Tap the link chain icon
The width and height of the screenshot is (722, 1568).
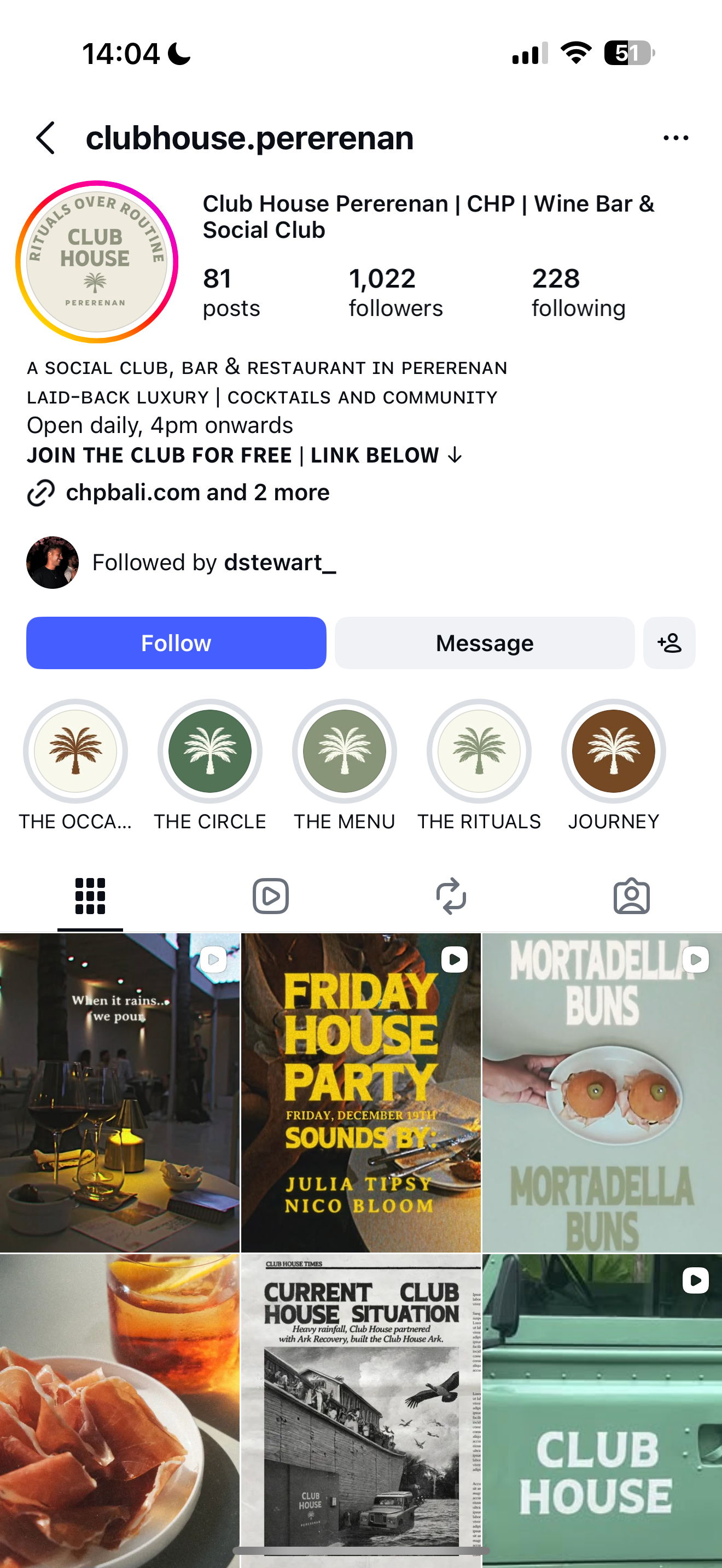tap(41, 493)
